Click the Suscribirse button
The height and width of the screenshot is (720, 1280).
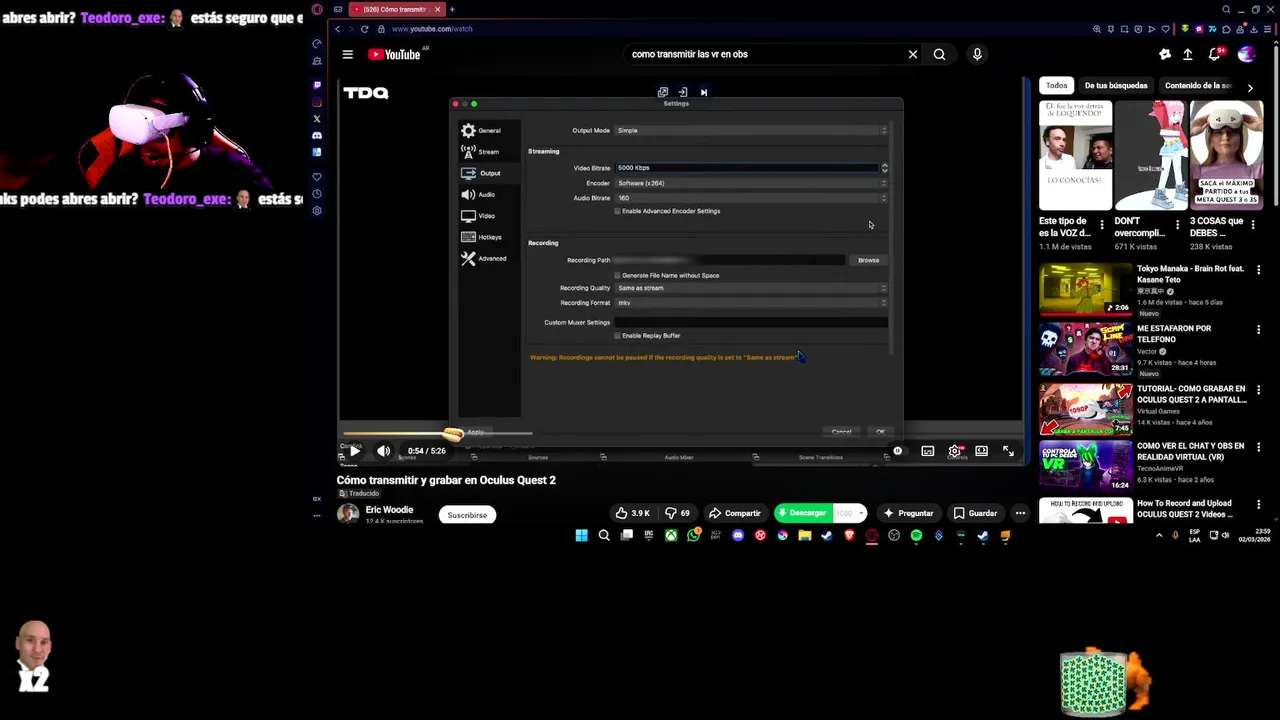[467, 515]
